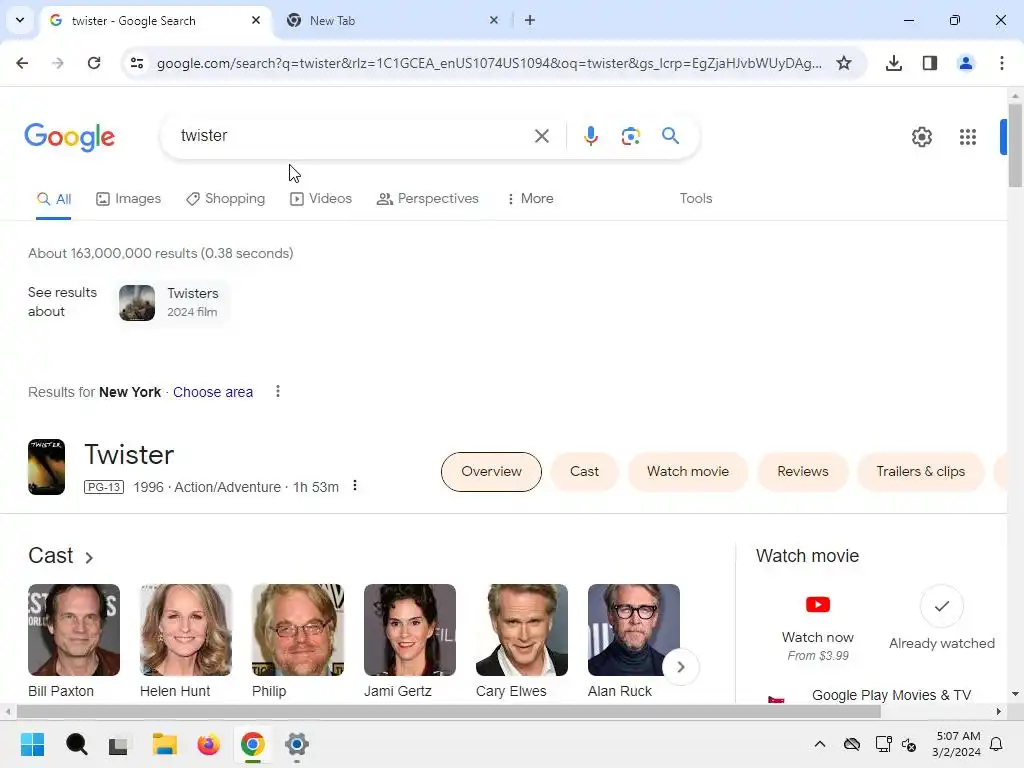Expand the Cast section heading arrow

(89, 557)
